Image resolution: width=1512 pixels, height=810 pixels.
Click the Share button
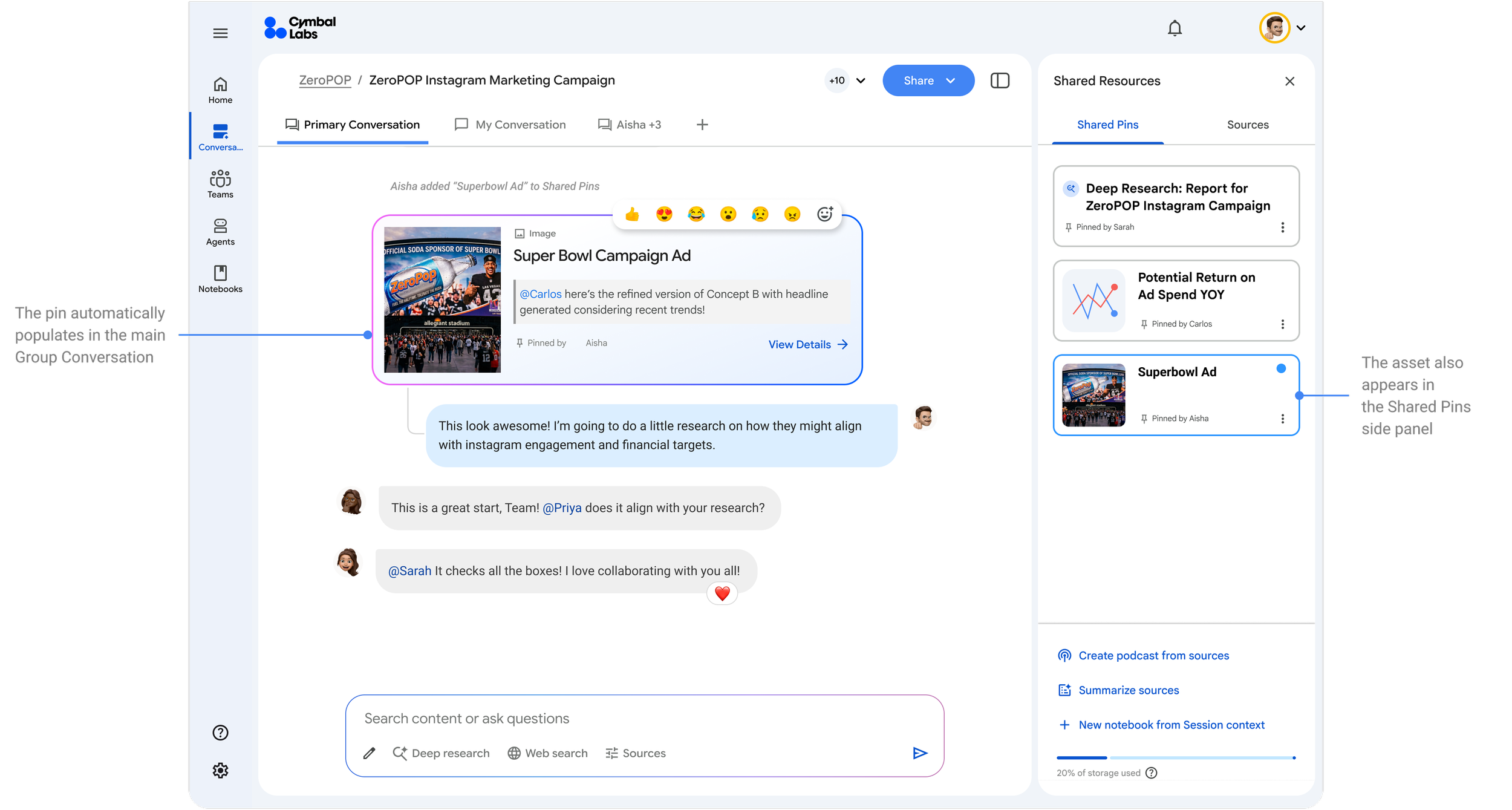928,80
